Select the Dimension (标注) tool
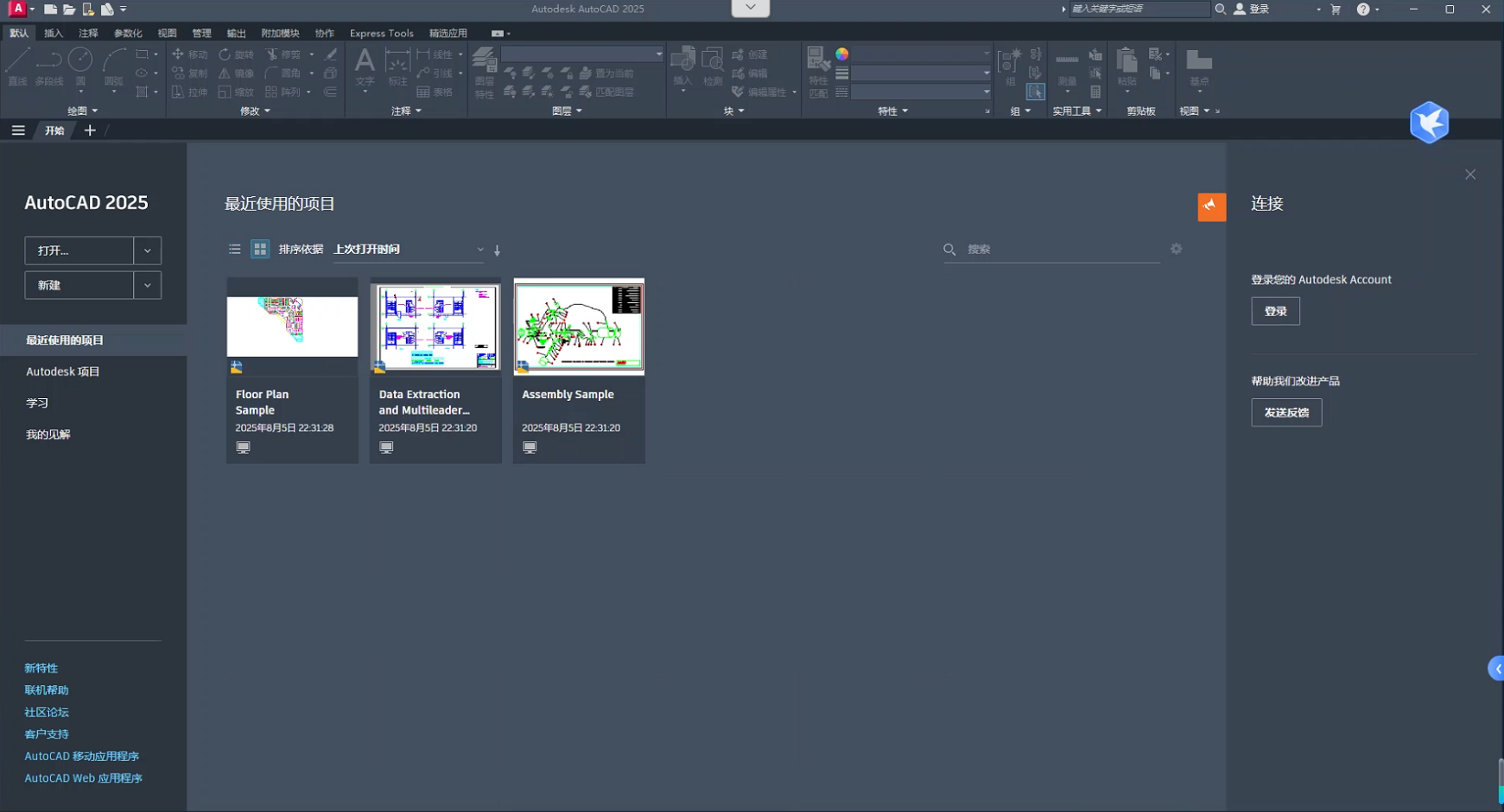Image resolution: width=1504 pixels, height=812 pixels. pyautogui.click(x=397, y=67)
